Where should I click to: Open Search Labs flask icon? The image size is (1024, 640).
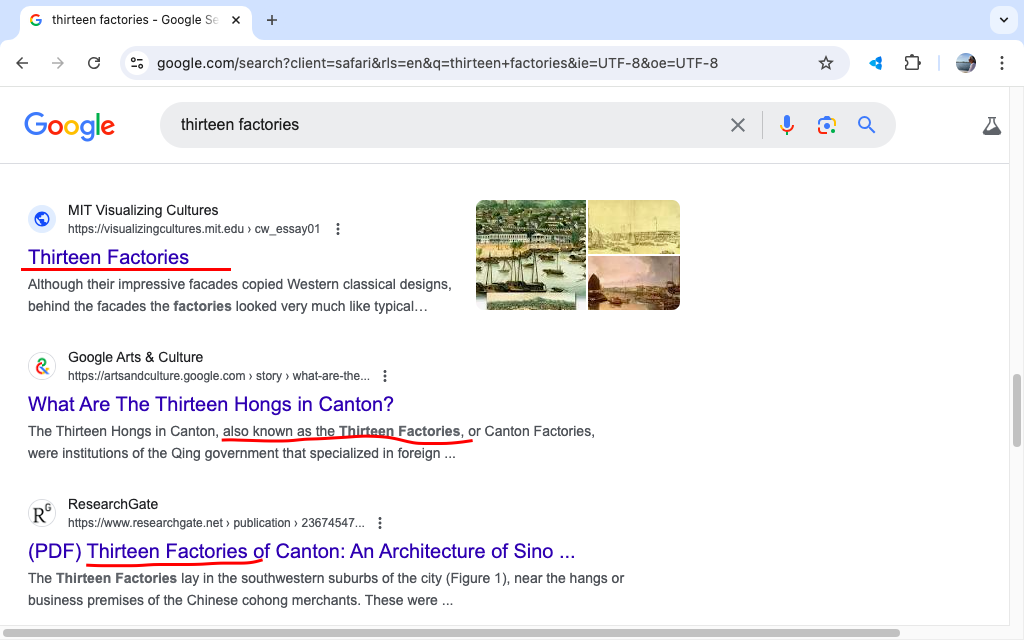991,126
